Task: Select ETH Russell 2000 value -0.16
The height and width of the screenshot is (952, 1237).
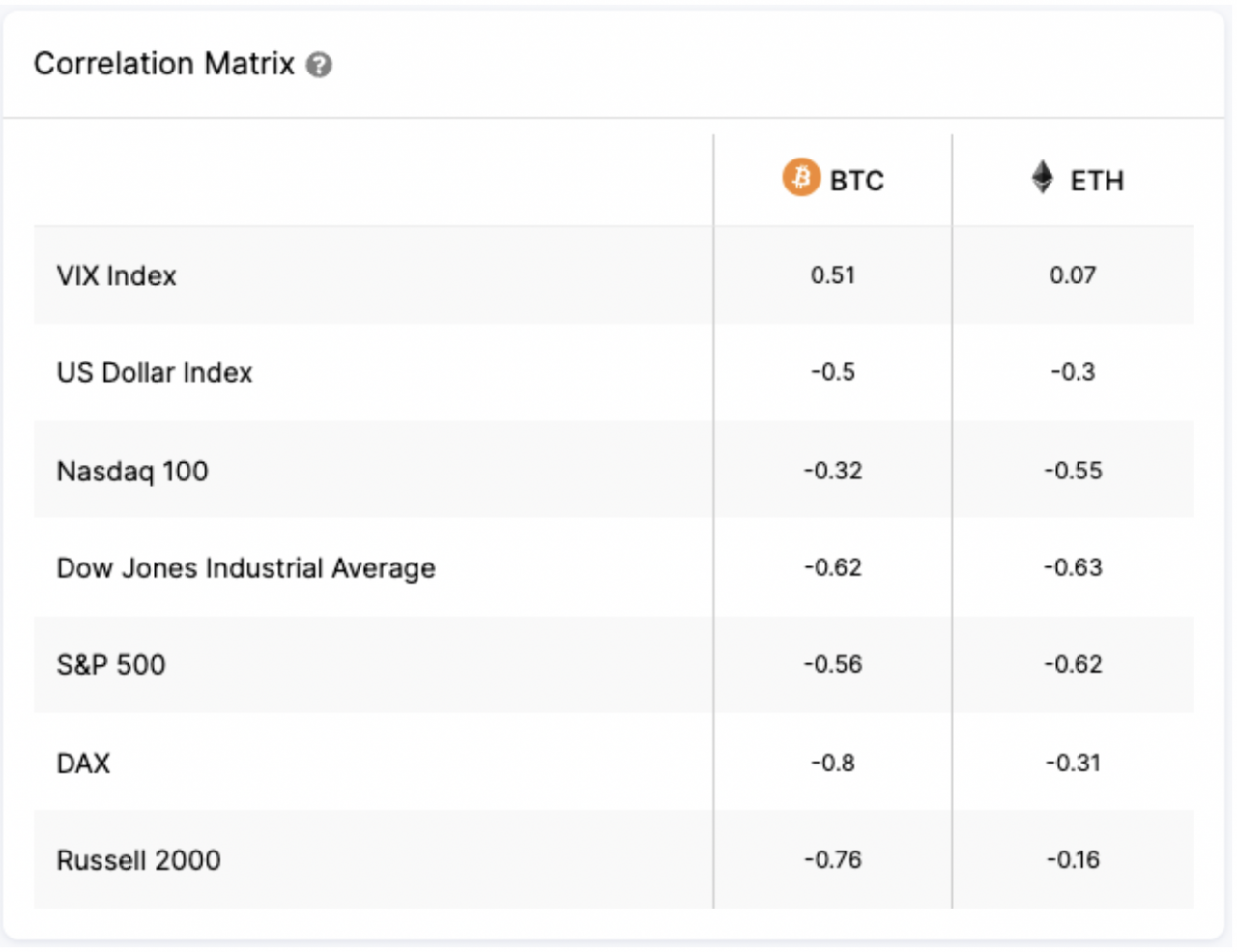Action: [1072, 860]
